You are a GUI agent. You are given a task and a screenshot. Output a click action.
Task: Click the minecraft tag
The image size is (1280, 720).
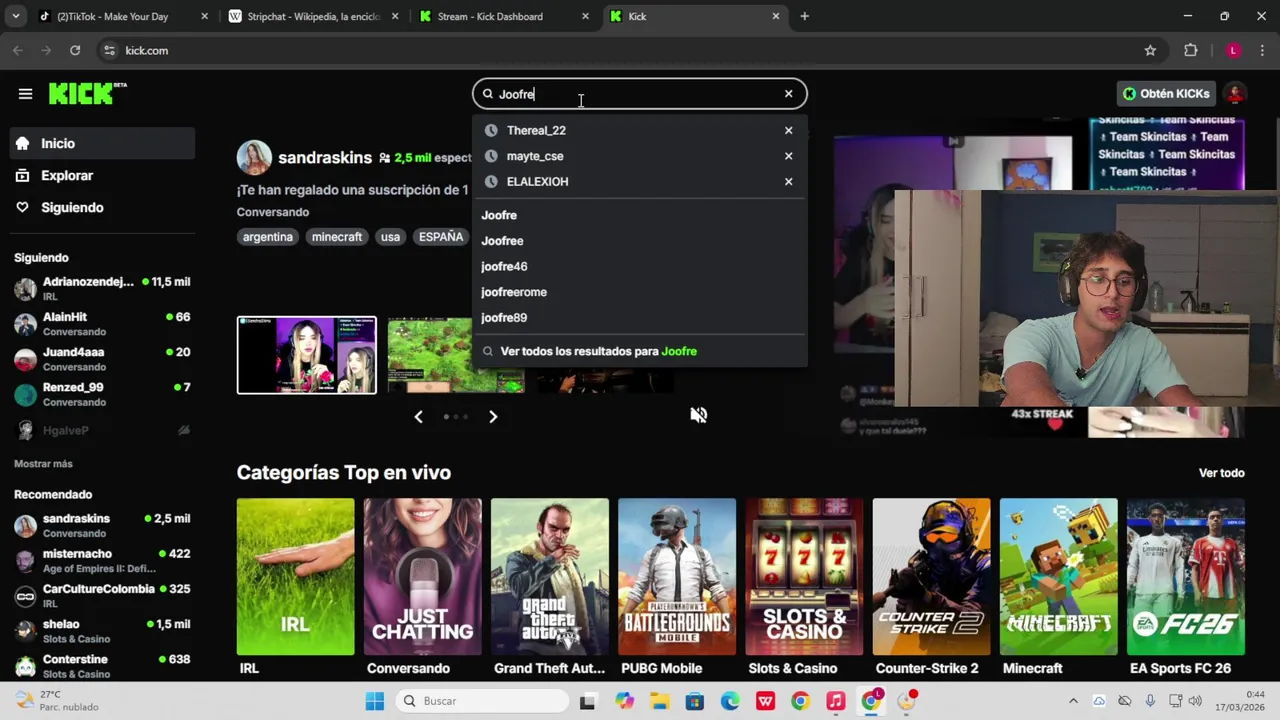coord(337,237)
